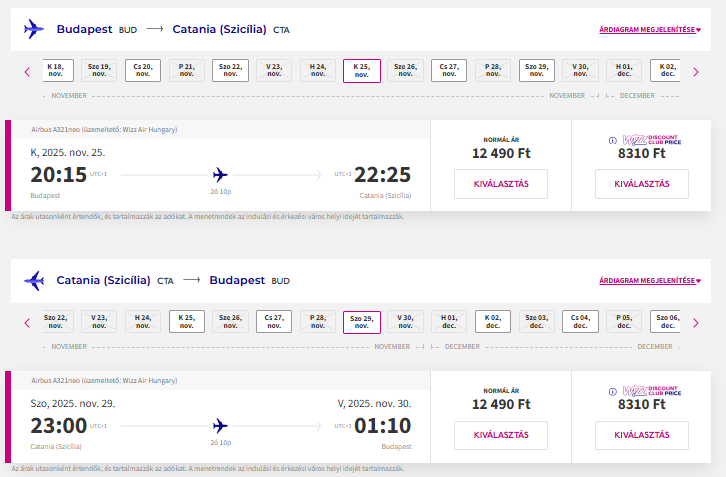The width and height of the screenshot is (726, 477).
Task: Expand return Árdiagram megjelenítése price chart
Action: 650,281
